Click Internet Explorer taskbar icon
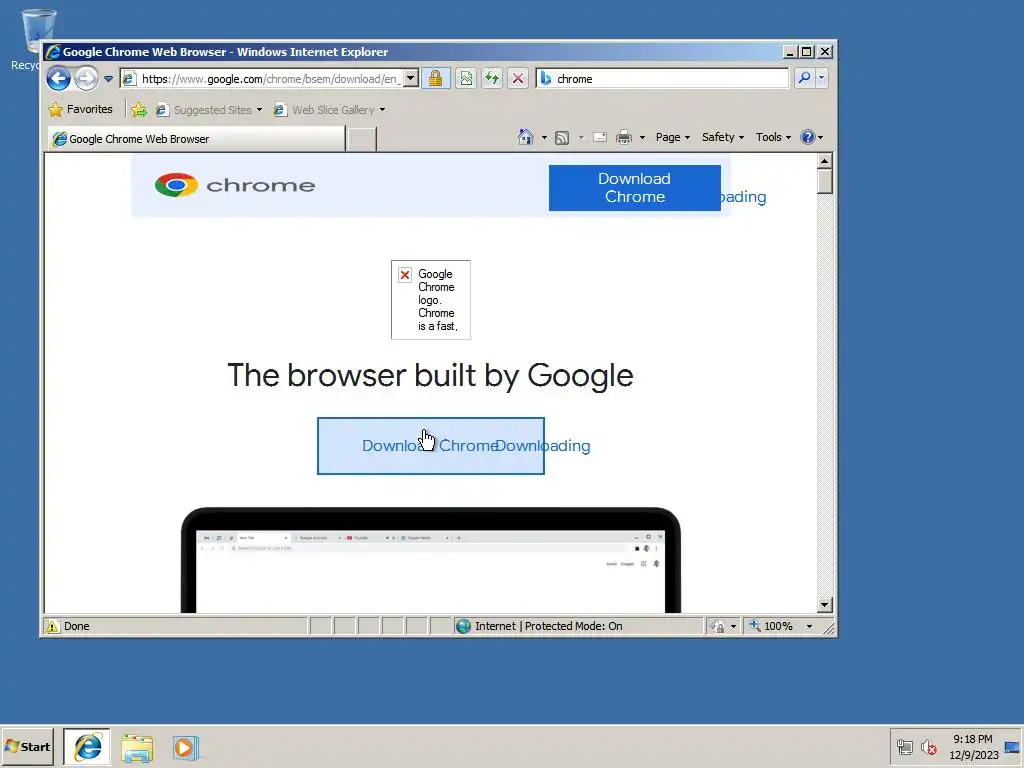 tap(87, 747)
